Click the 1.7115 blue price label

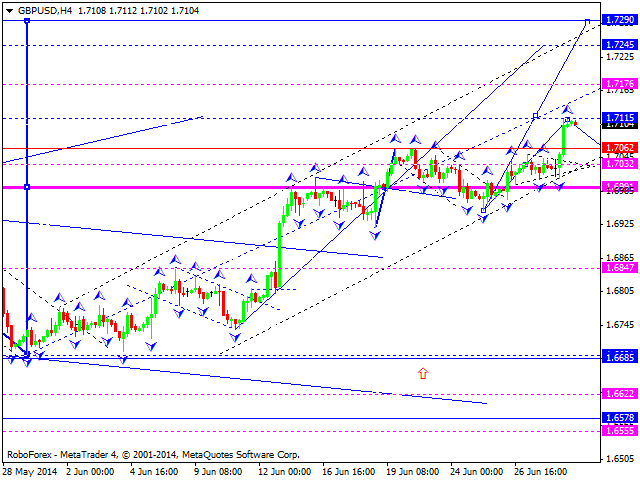click(x=620, y=117)
